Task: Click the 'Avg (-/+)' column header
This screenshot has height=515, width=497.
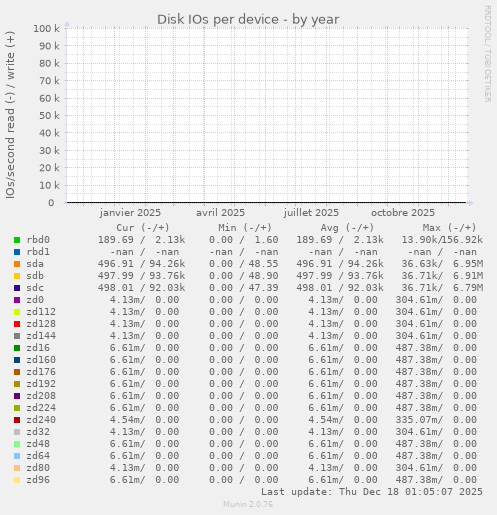Action: pyautogui.click(x=347, y=228)
